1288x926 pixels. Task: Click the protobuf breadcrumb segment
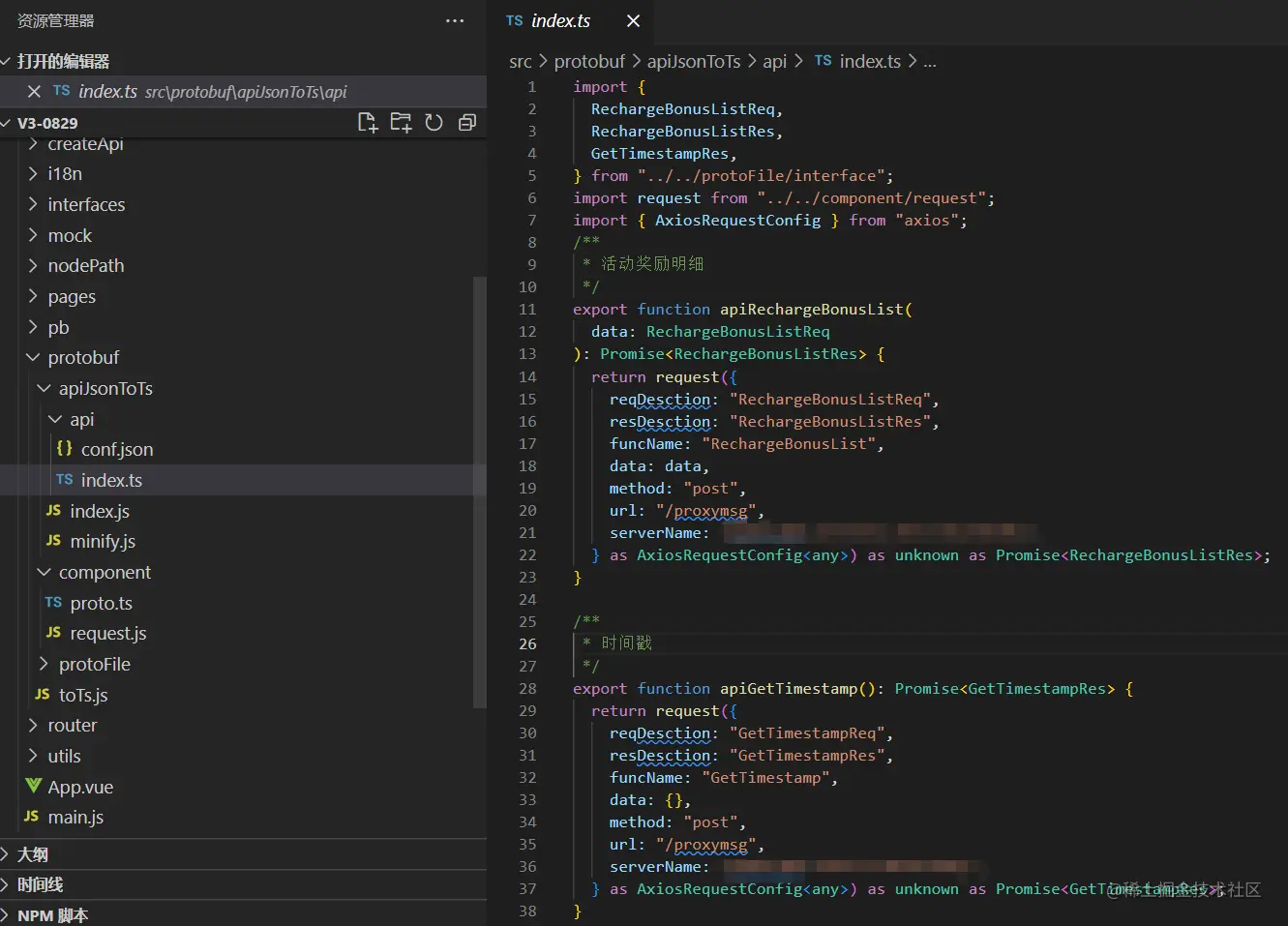[x=589, y=62]
